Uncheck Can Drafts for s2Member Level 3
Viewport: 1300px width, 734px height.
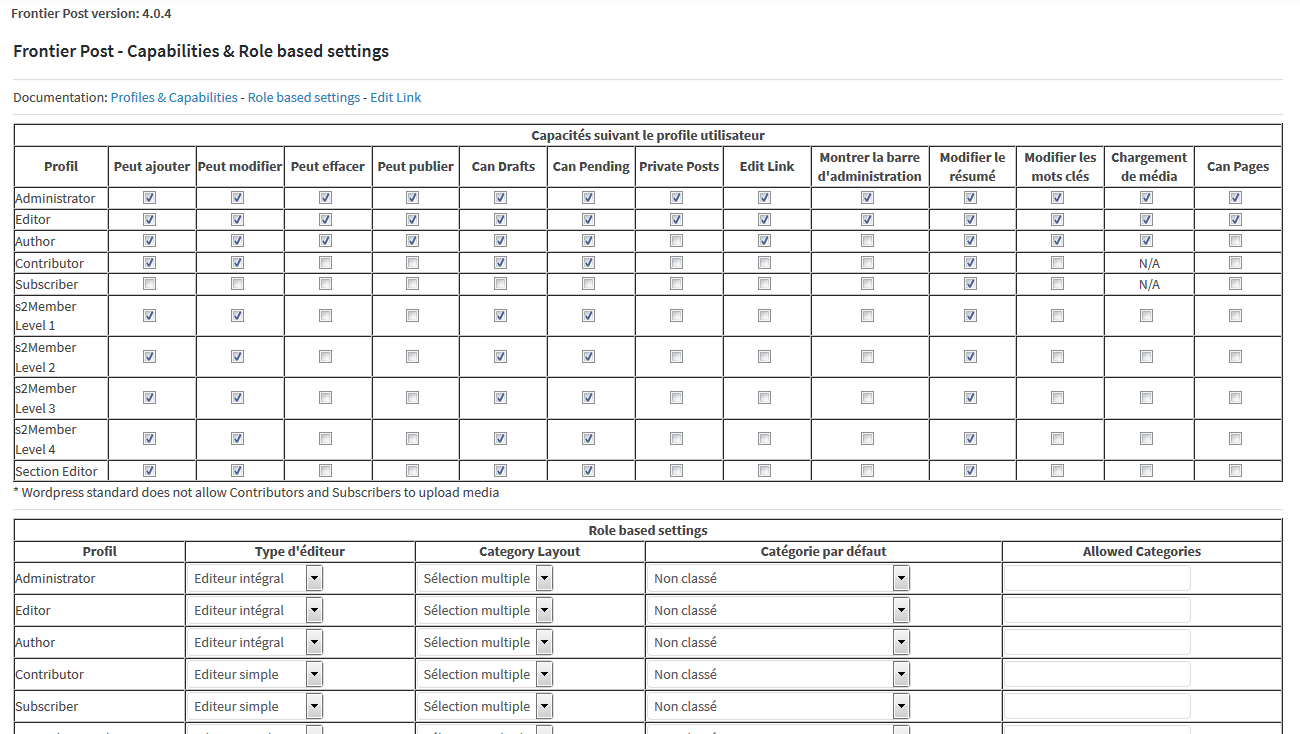click(501, 398)
